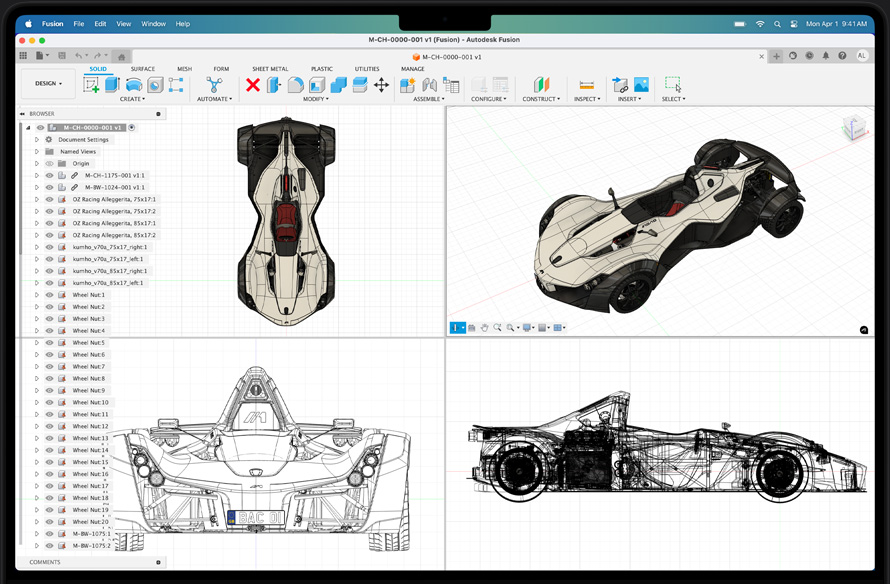The width and height of the screenshot is (890, 584).
Task: Select the Measure tool in Inspect
Action: click(x=587, y=83)
